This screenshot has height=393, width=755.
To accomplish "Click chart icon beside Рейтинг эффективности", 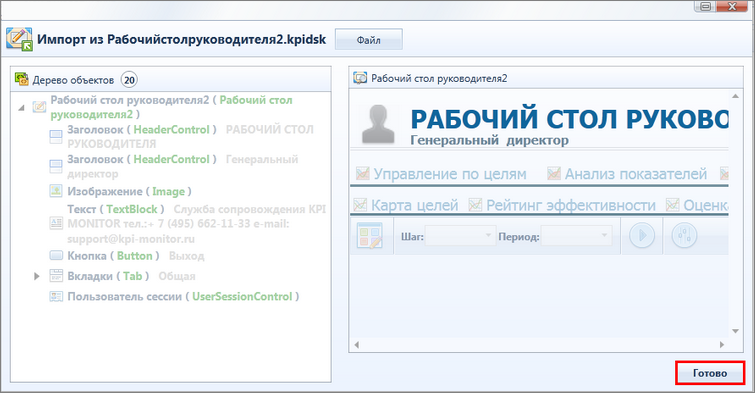I will point(475,205).
